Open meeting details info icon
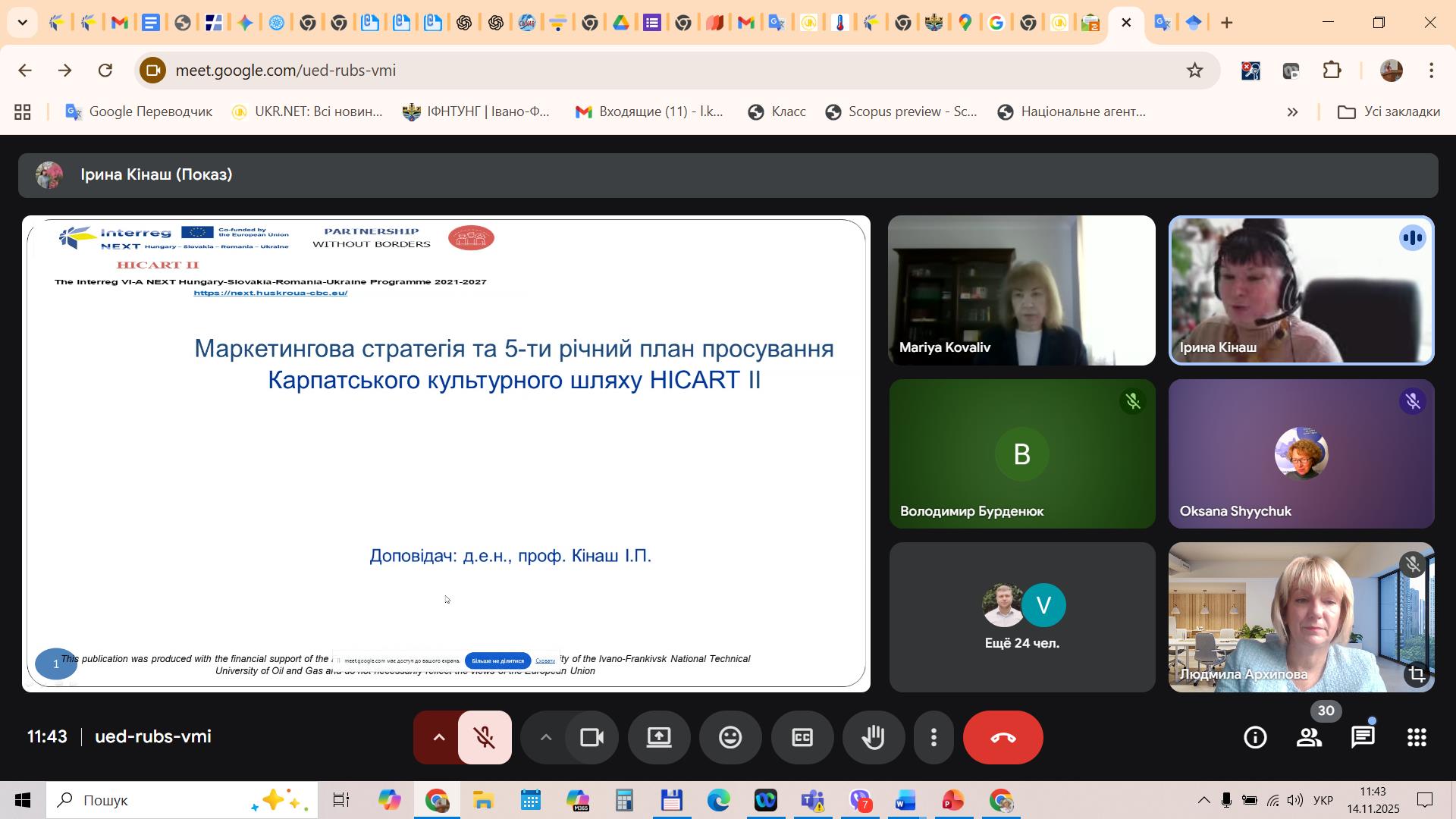The height and width of the screenshot is (819, 1456). 1255,738
